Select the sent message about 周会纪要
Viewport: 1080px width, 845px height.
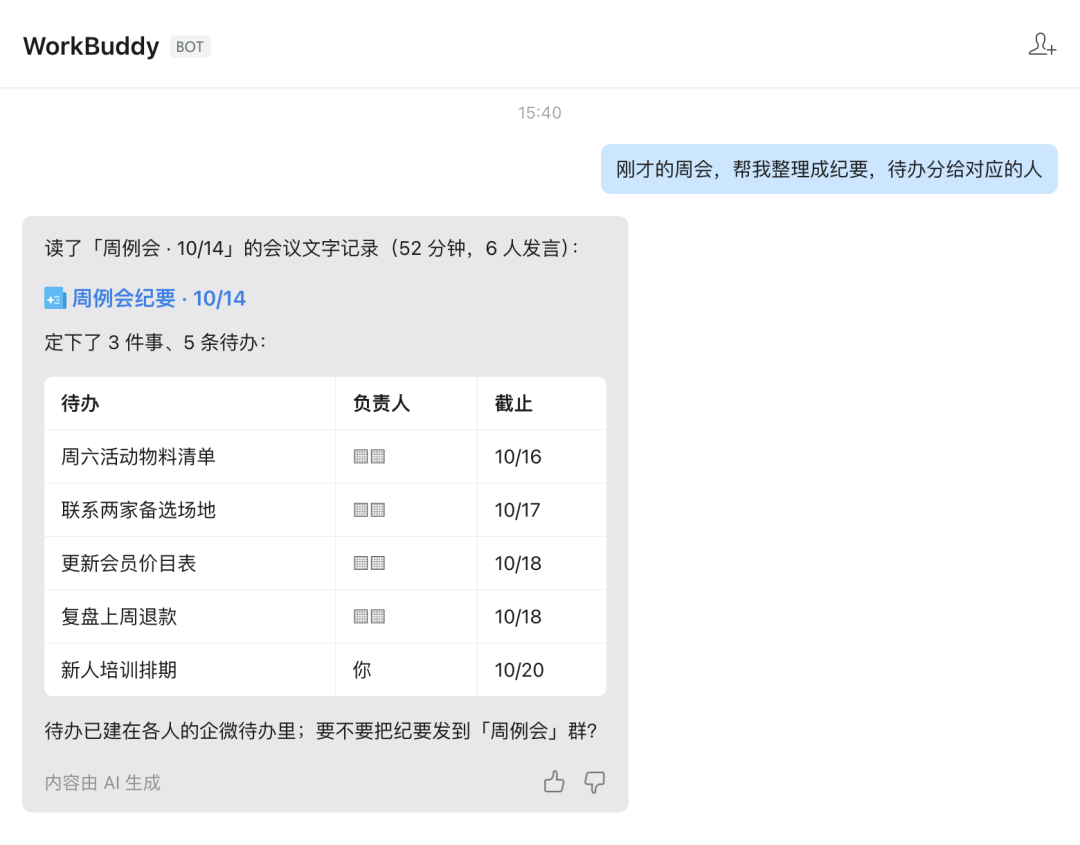(829, 169)
